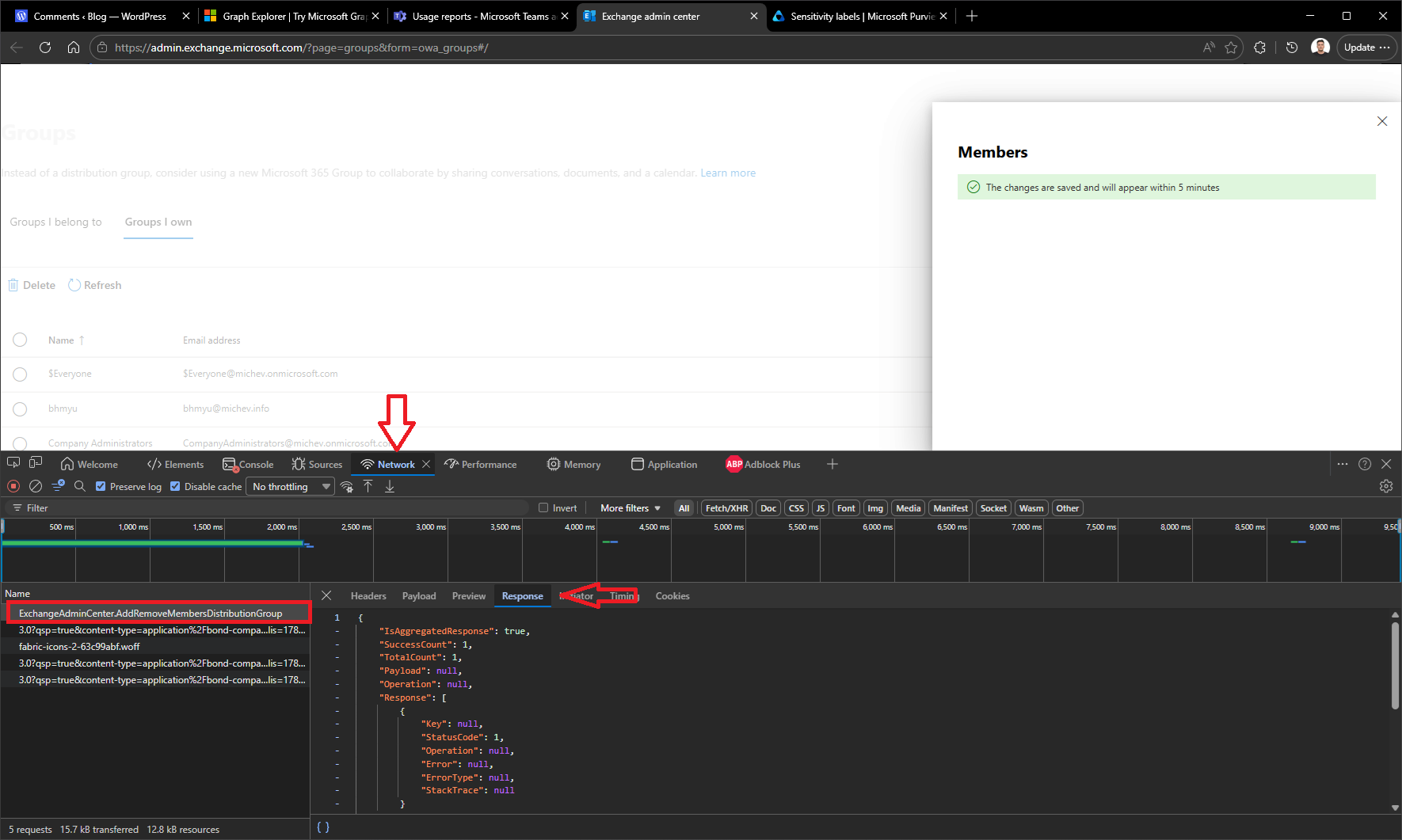
Task: Click Import HAR file up-arrow icon
Action: coord(368,486)
